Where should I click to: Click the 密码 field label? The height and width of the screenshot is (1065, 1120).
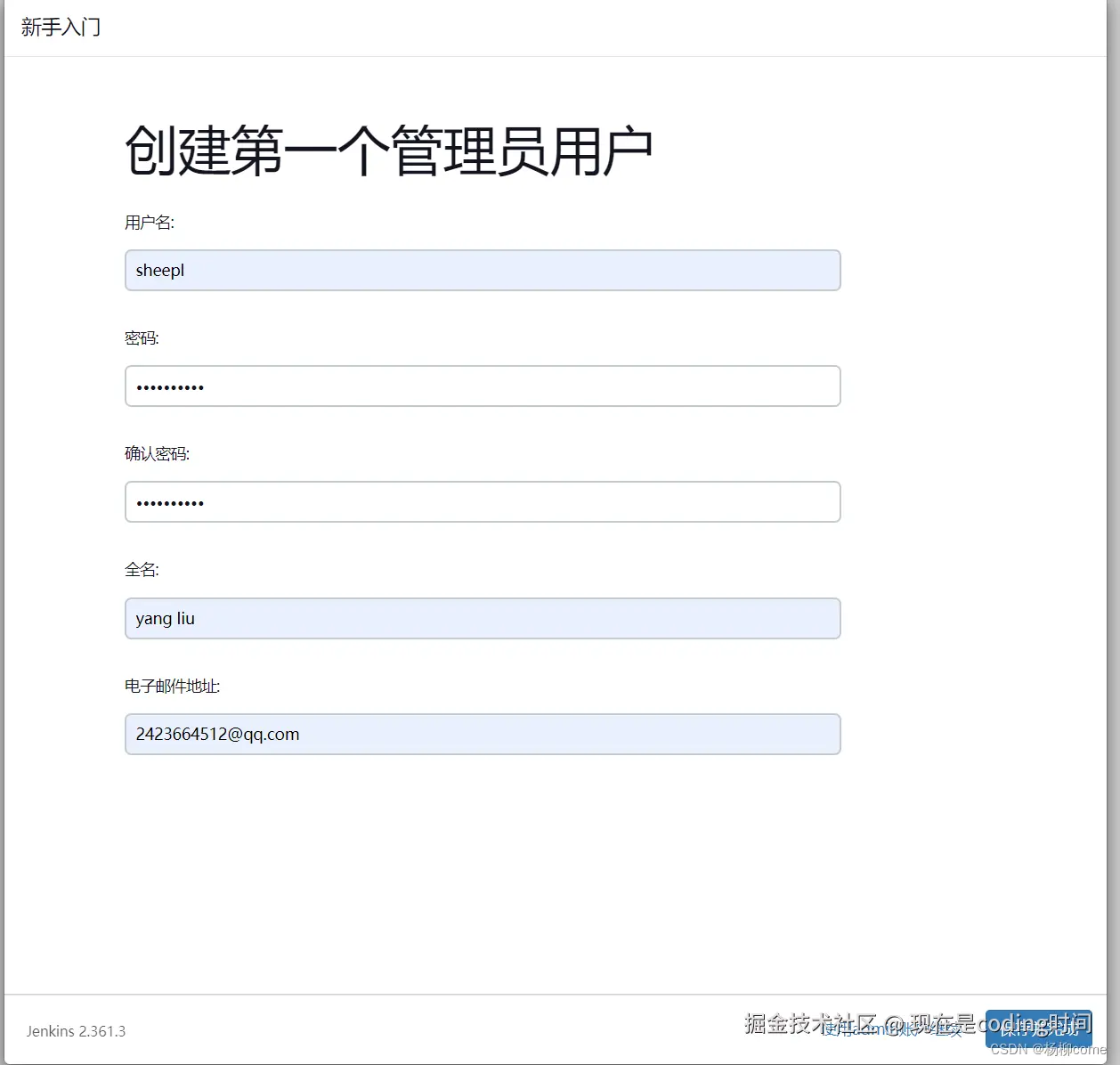tap(142, 337)
